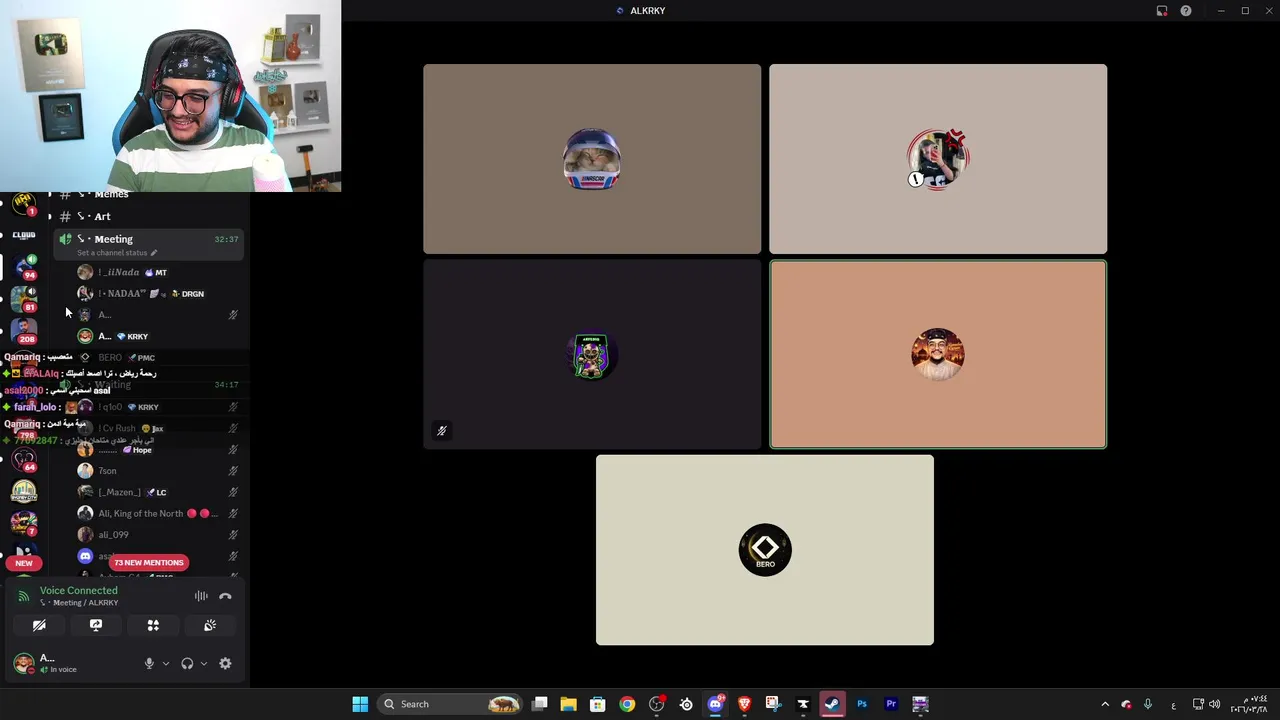The width and height of the screenshot is (1280, 720).
Task: Open the soundboard icon
Action: coord(210,625)
